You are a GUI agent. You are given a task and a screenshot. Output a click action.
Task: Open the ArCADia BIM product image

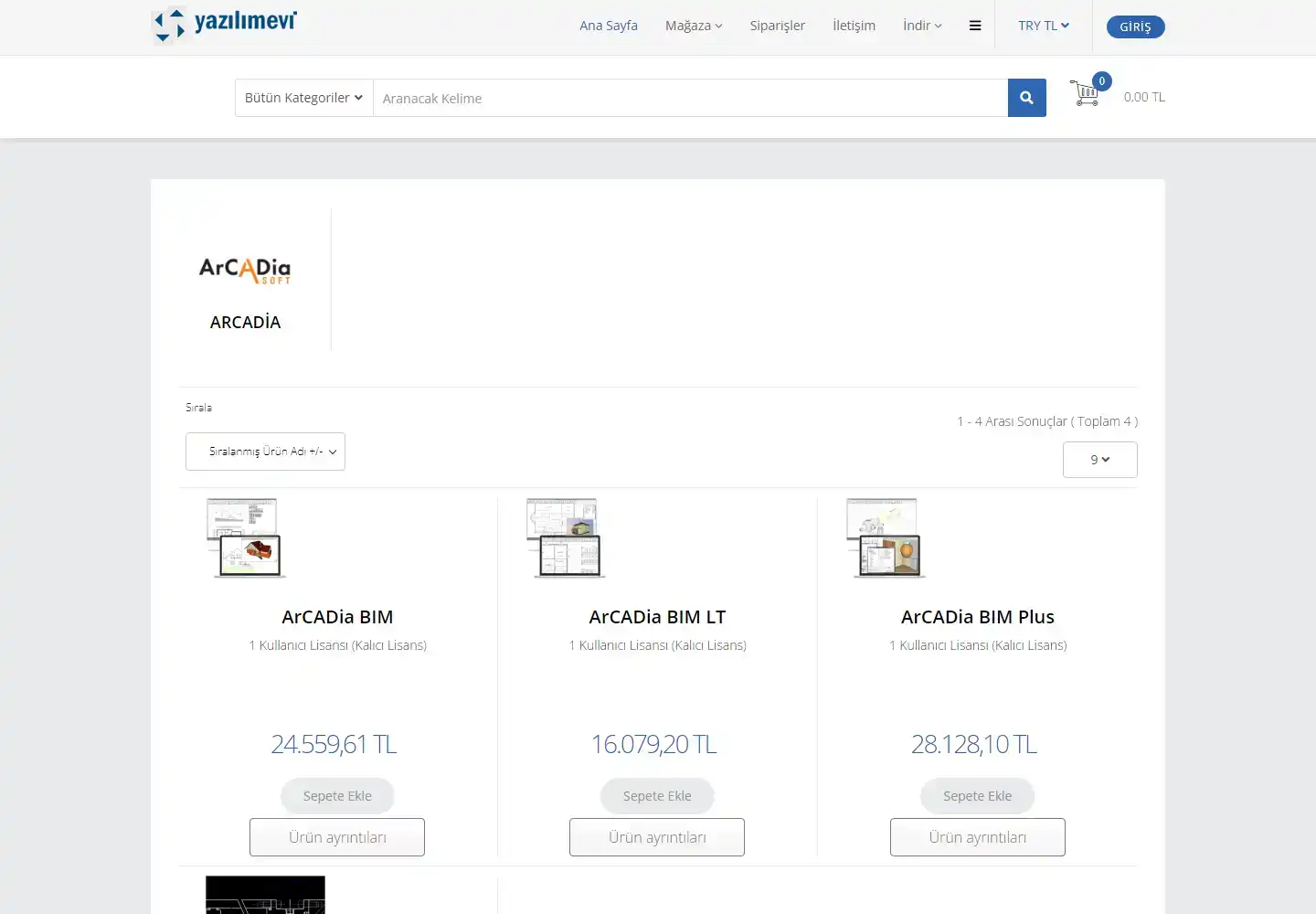pyautogui.click(x=246, y=538)
